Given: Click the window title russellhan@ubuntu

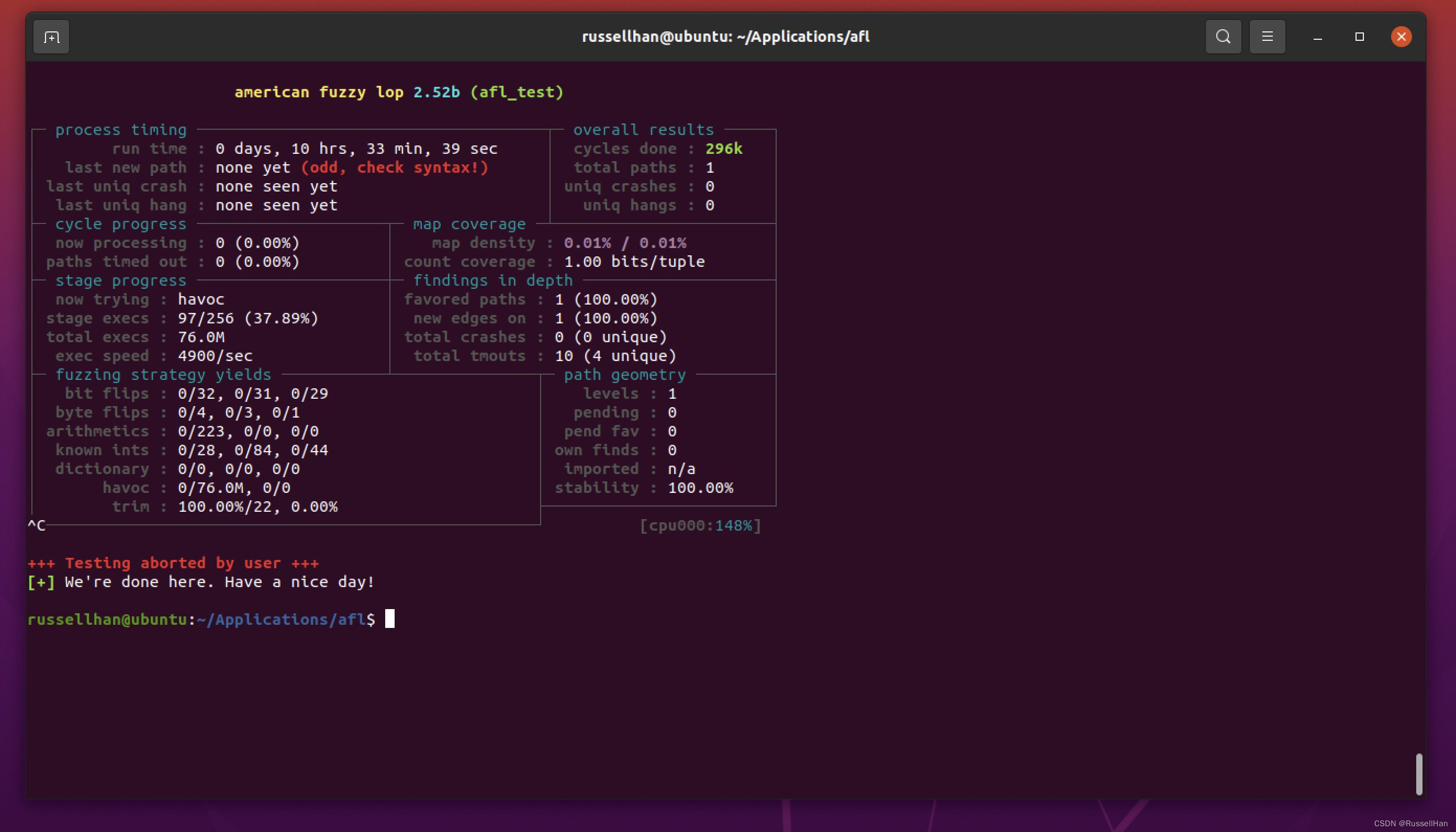Looking at the screenshot, I should tap(726, 37).
